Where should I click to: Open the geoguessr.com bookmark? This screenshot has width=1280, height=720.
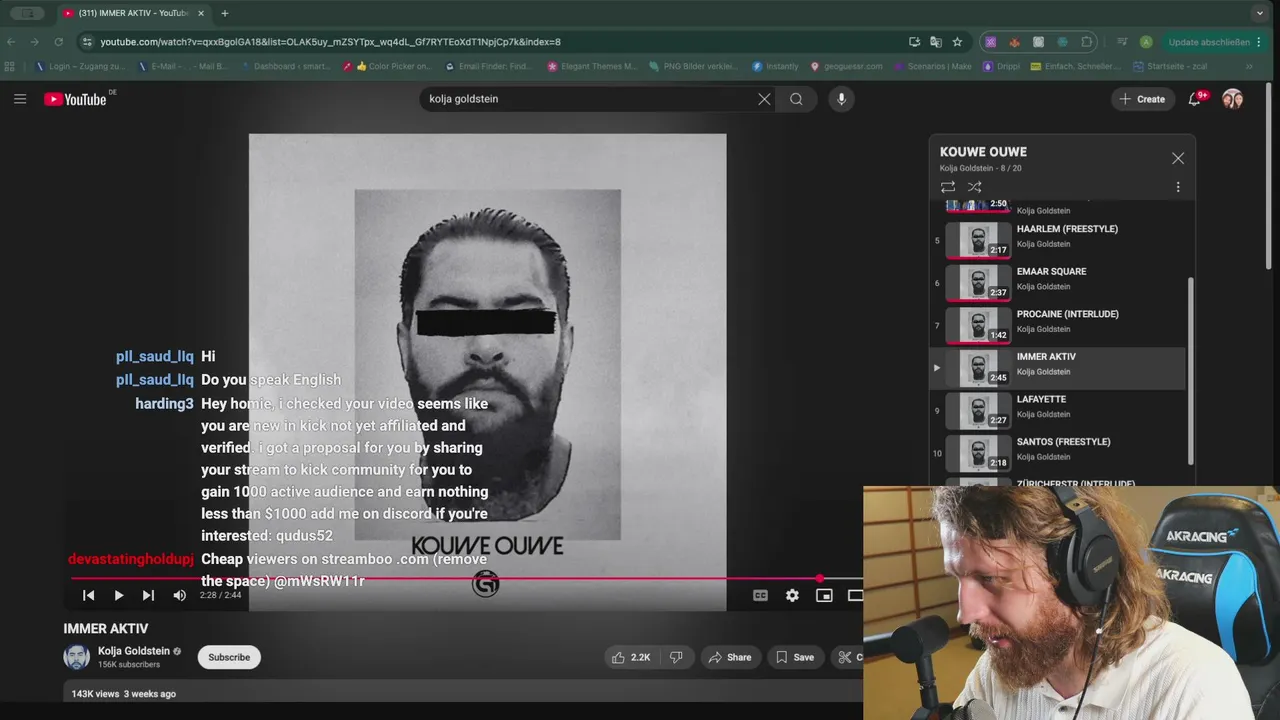(846, 67)
